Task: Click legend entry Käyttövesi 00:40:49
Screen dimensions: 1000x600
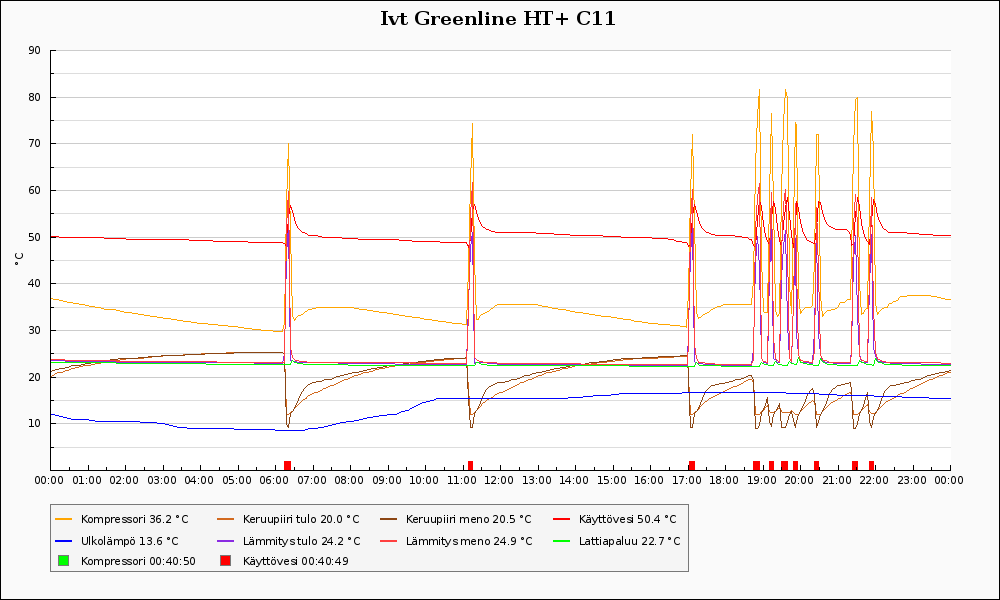Action: tap(296, 561)
